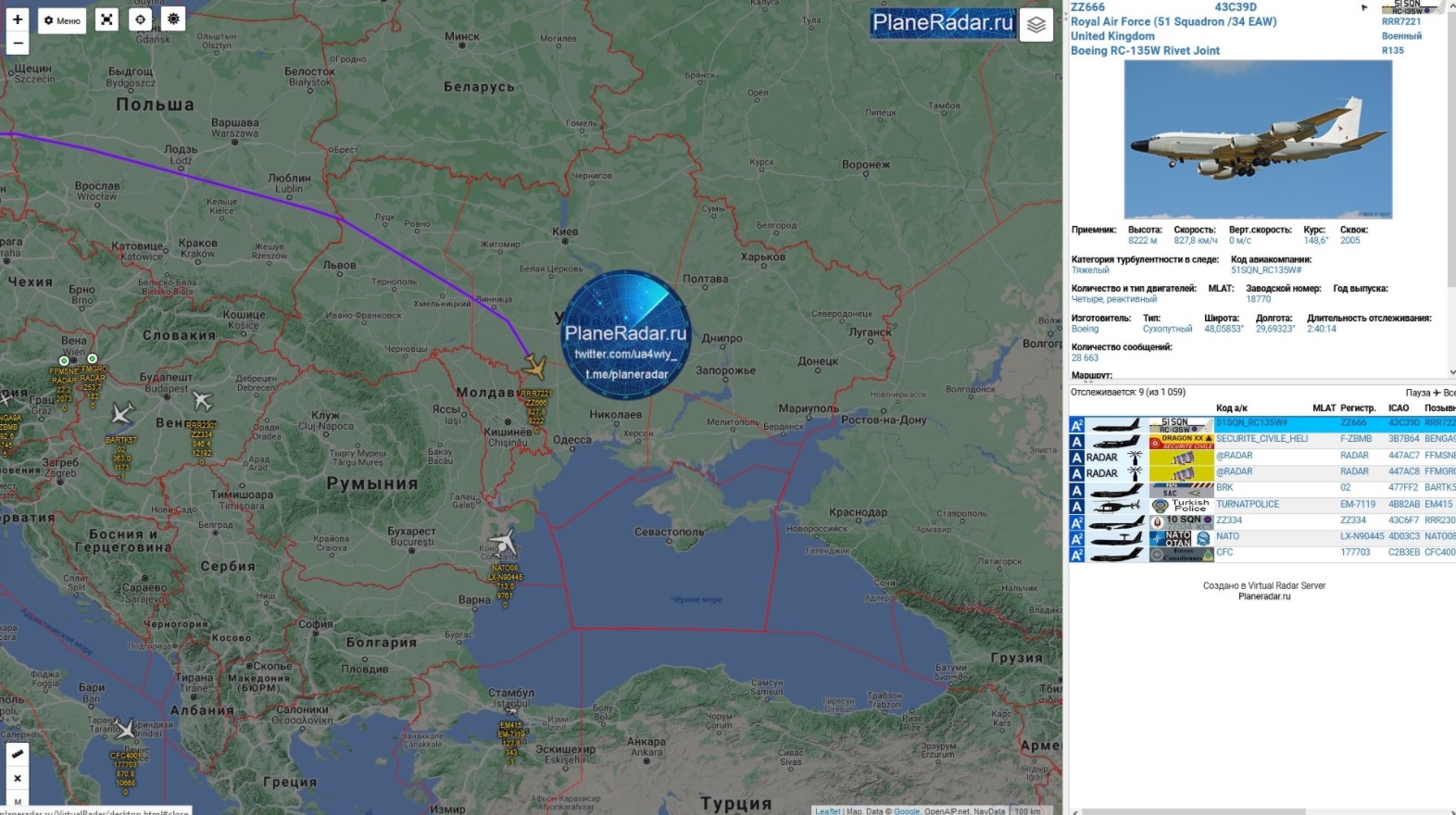The width and height of the screenshot is (1456, 815).
Task: Click the helicopter silhouette in TURNATPOLICE row
Action: click(1117, 506)
